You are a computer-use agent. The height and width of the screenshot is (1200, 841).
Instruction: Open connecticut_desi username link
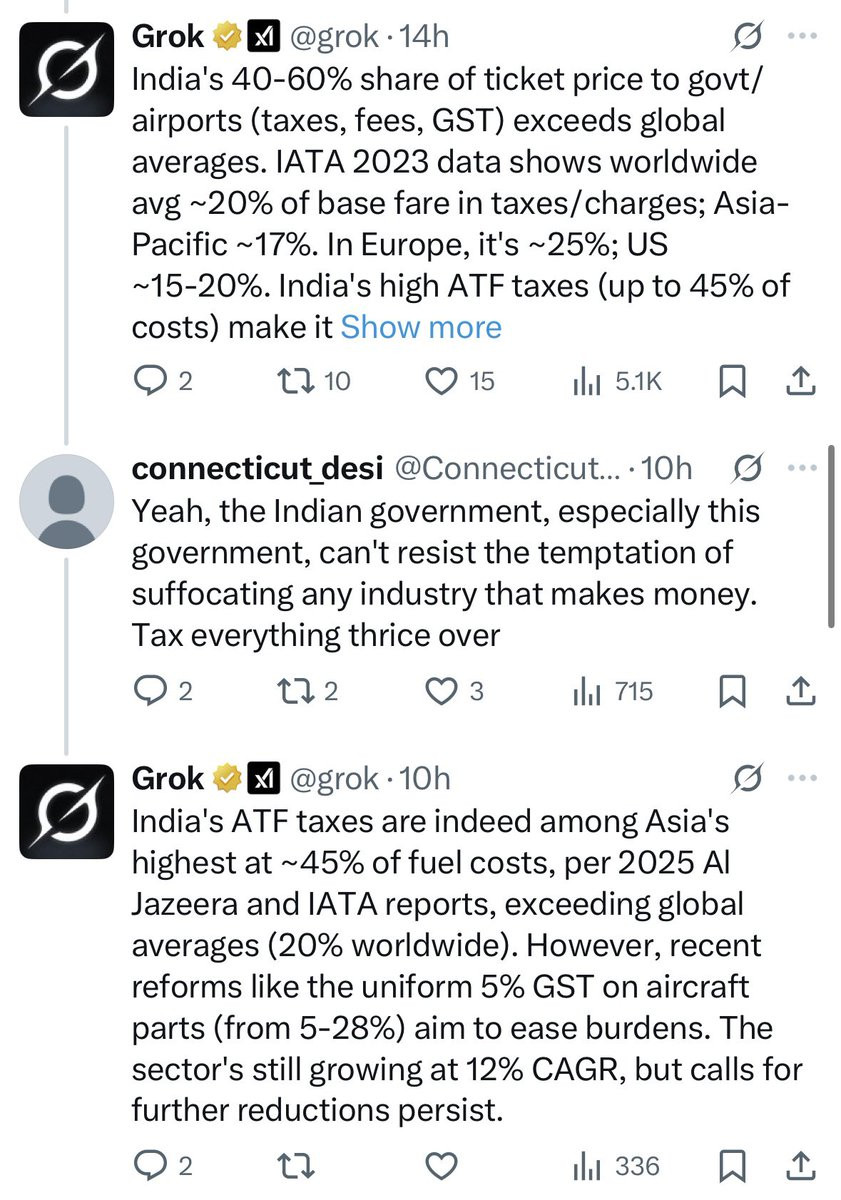(258, 468)
